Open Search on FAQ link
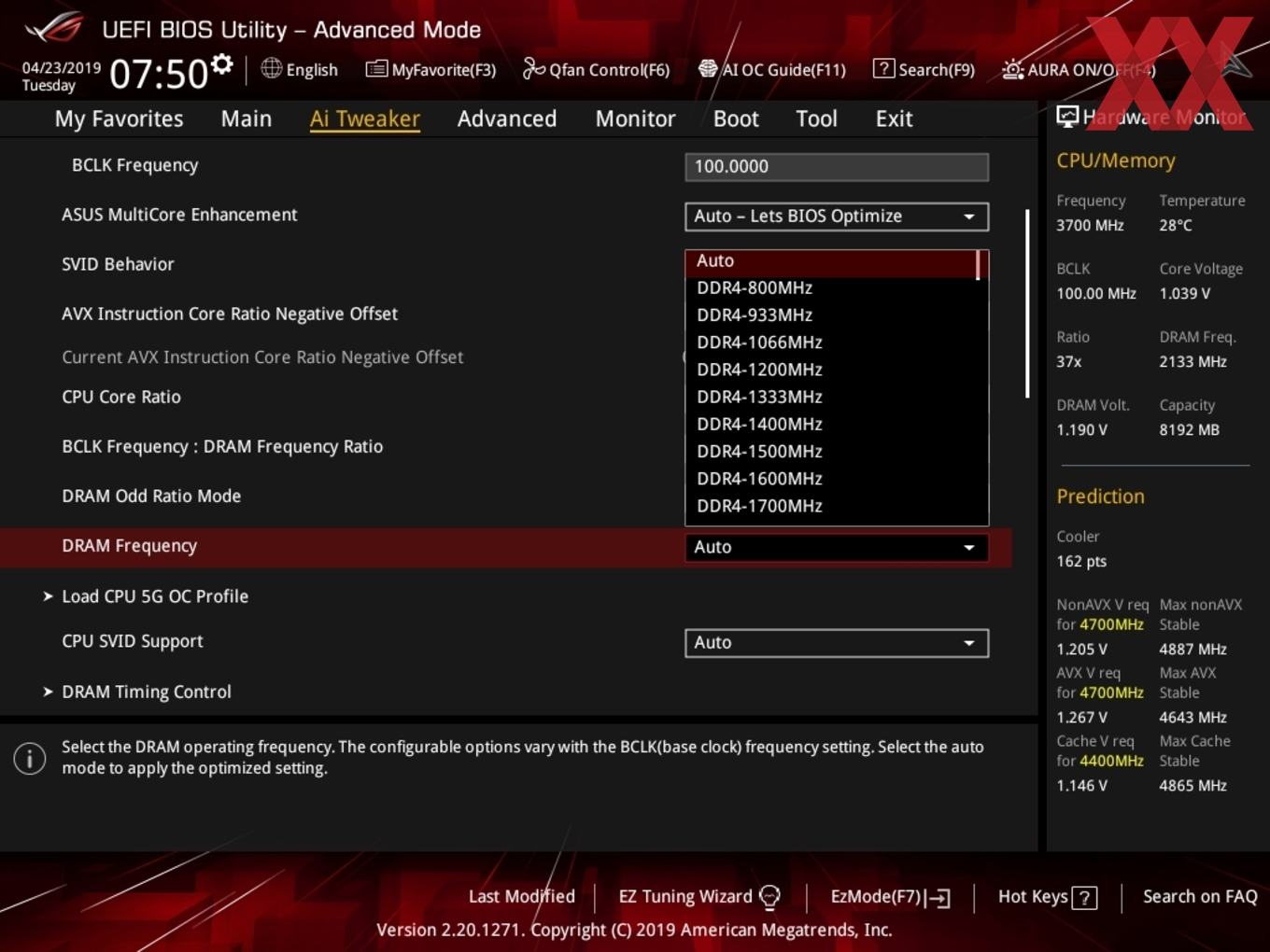This screenshot has width=1270, height=952. [x=1200, y=897]
